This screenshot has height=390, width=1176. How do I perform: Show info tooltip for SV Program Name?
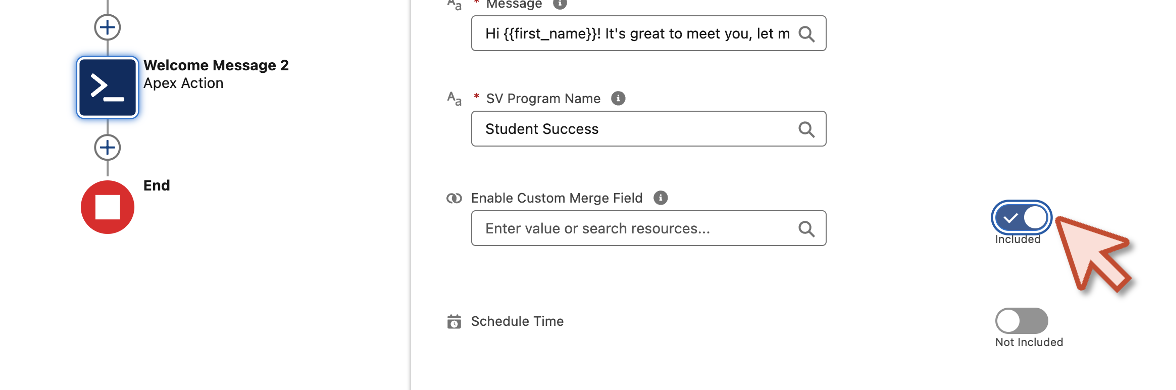click(618, 98)
